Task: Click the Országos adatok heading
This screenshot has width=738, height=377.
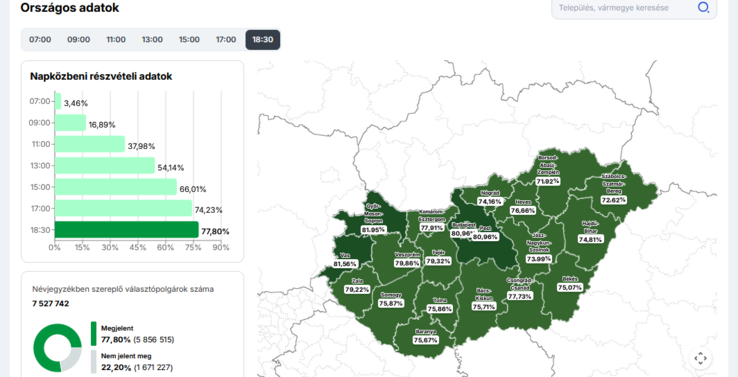Action: (x=70, y=8)
